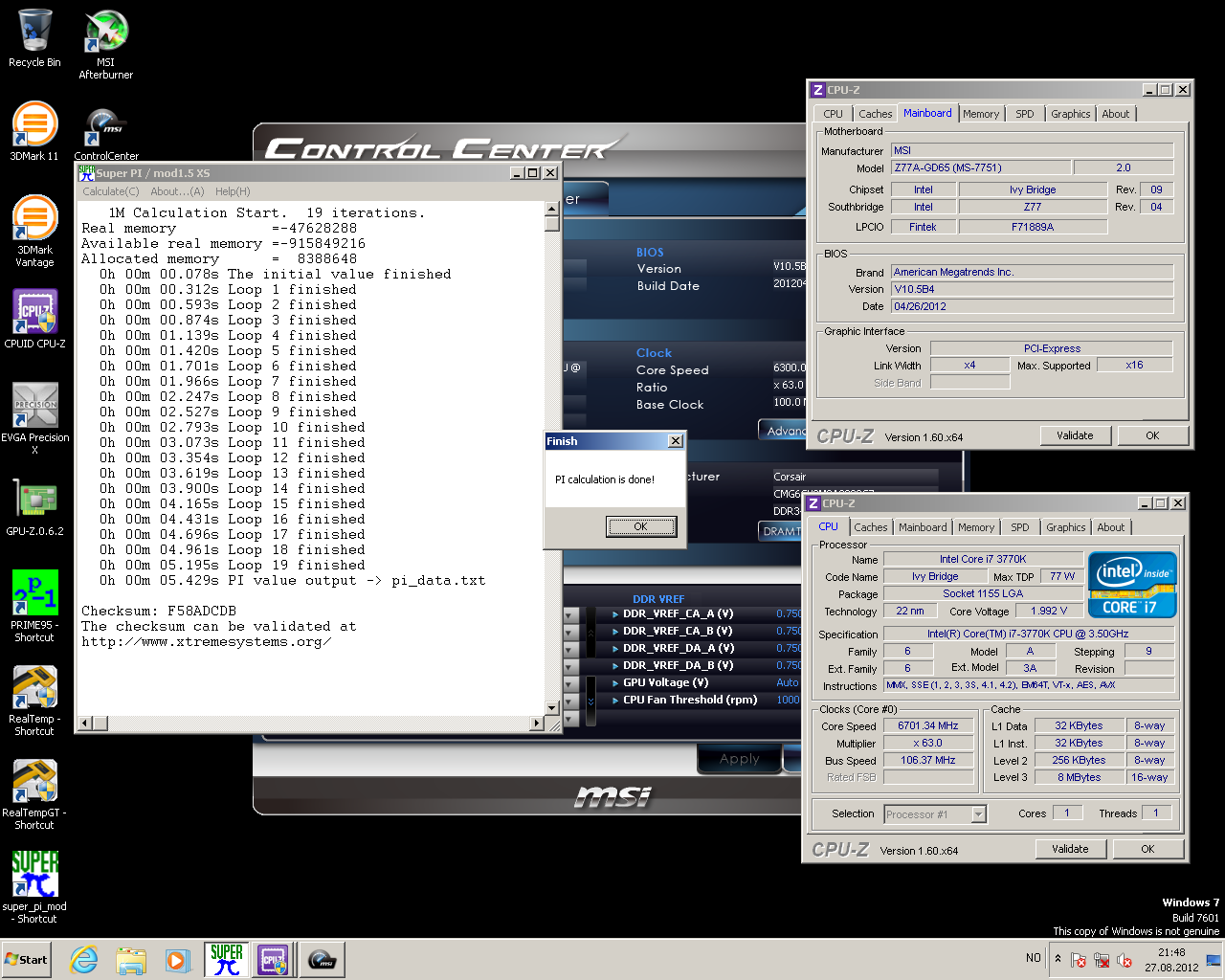The height and width of the screenshot is (980, 1225).
Task: Click the Show Desktop icon beside the clock
Action: 1214,959
